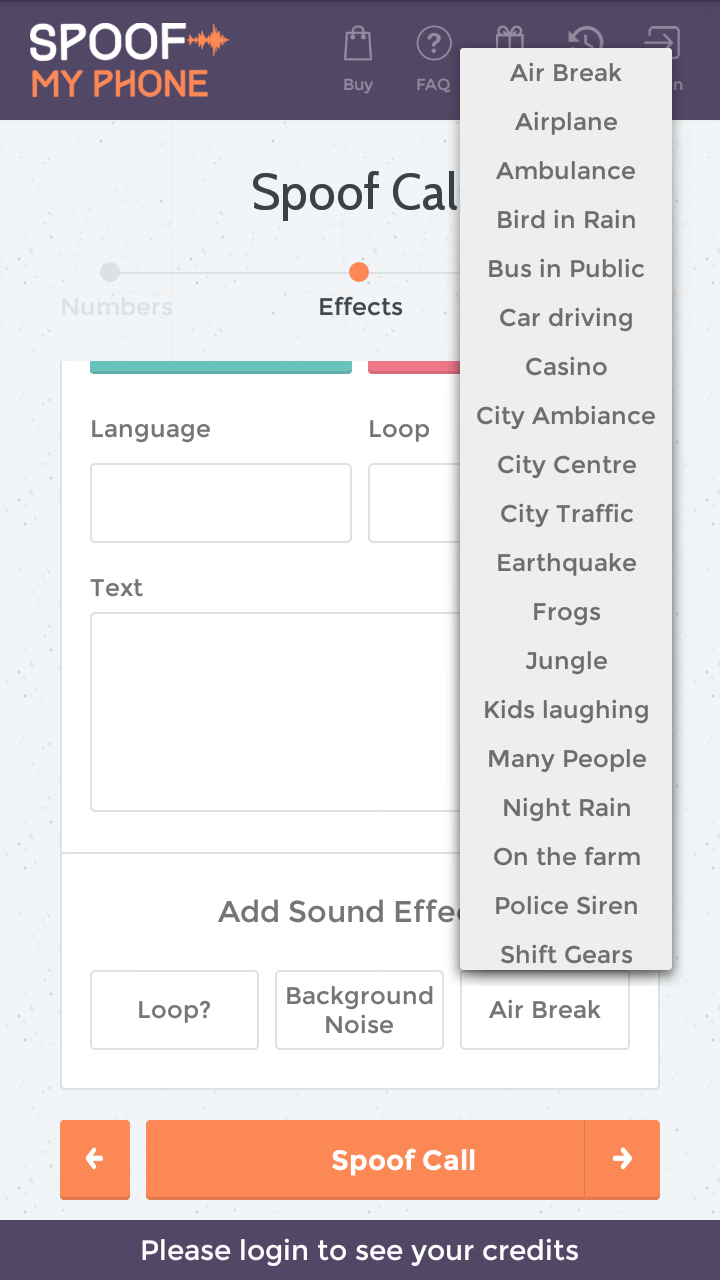This screenshot has height=1280, width=720.
Task: Click the Spoof My Phone logo
Action: point(129,60)
